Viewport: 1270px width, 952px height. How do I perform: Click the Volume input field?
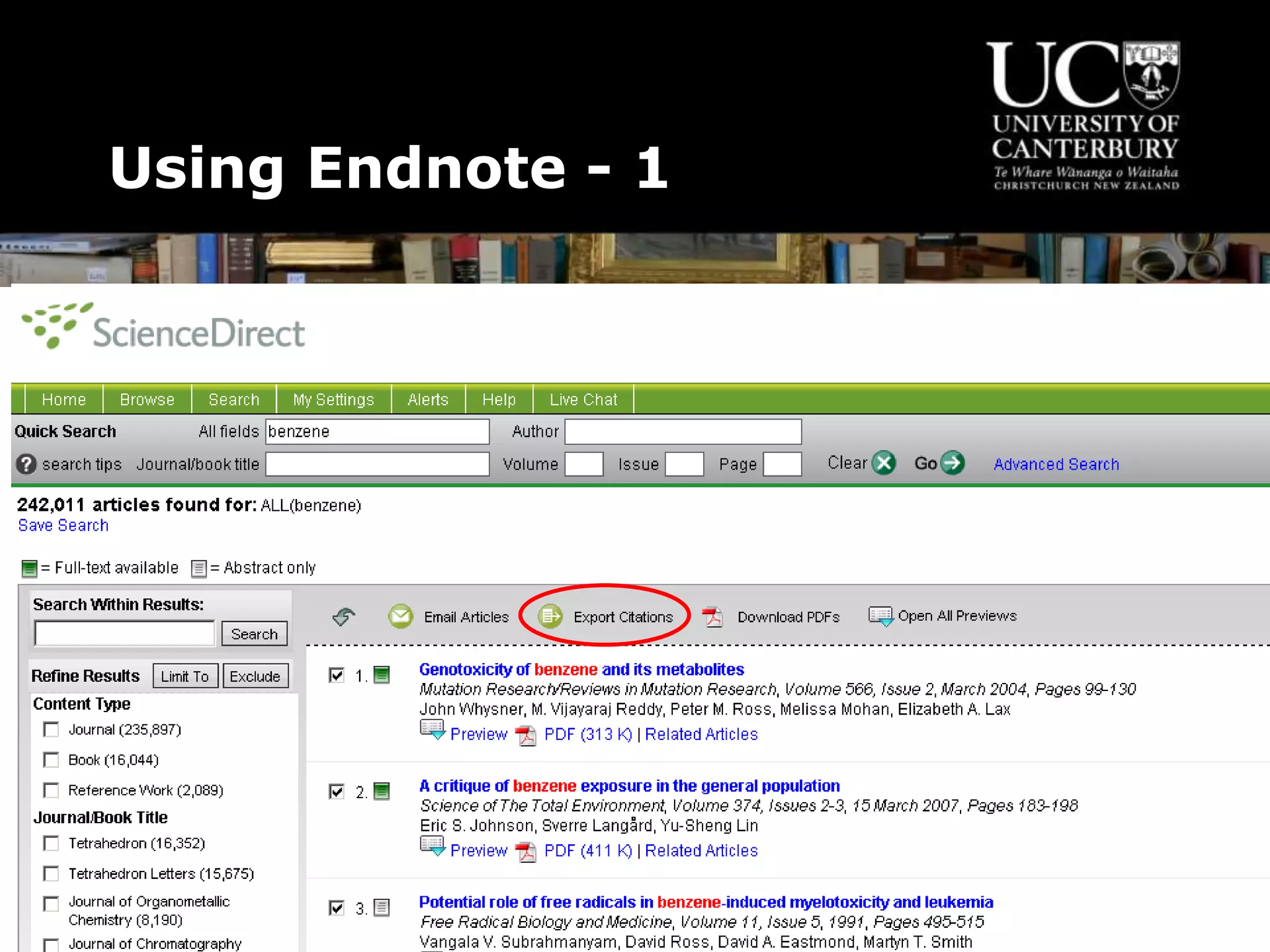pos(584,464)
